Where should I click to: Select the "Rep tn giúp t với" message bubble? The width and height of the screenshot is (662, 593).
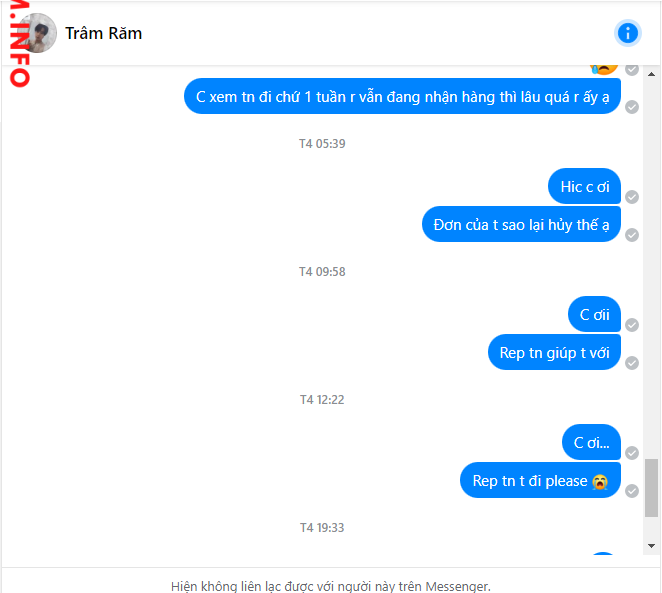[554, 353]
